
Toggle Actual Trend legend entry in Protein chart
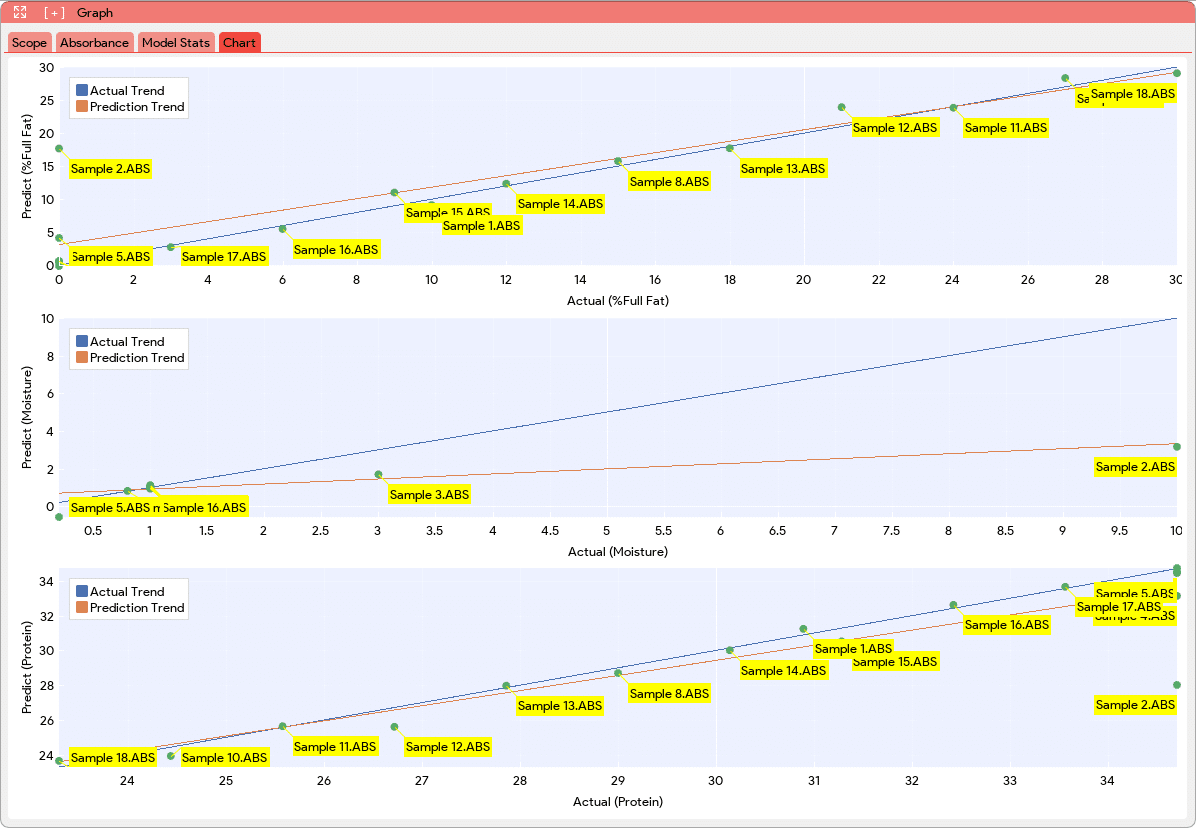(x=127, y=592)
